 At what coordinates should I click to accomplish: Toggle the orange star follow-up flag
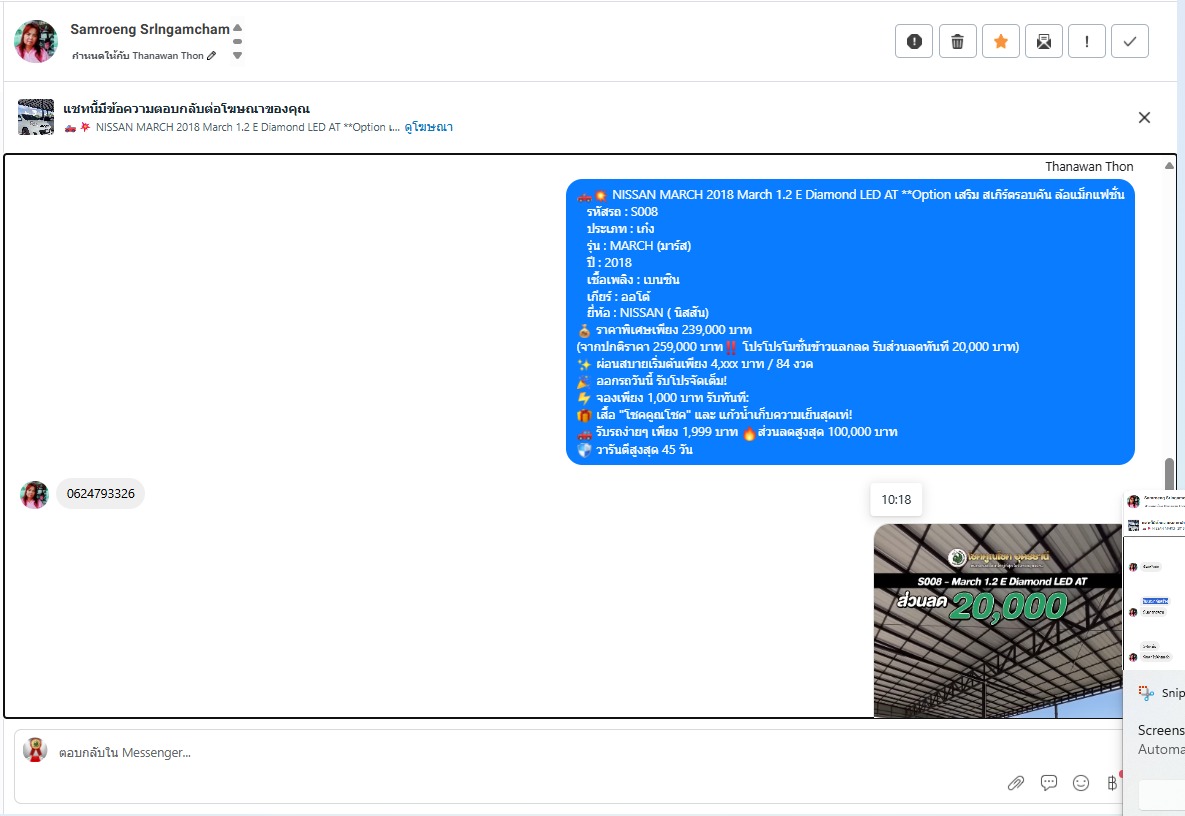1001,41
